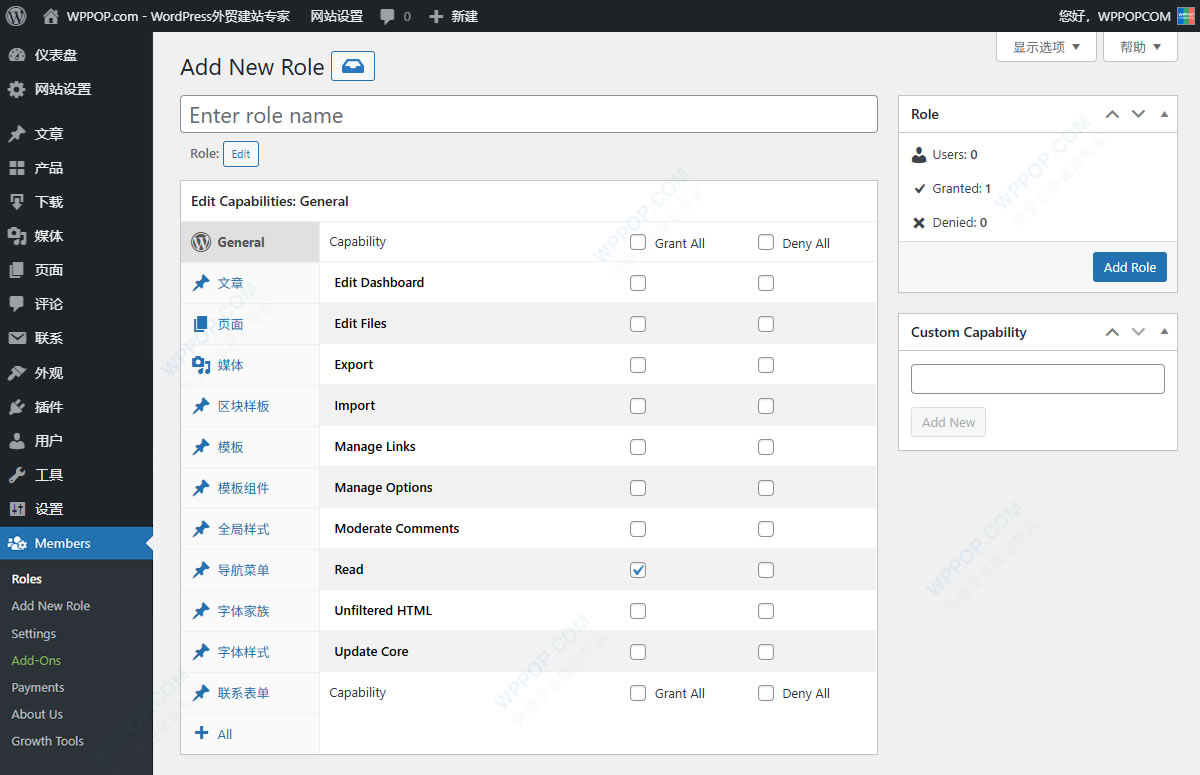Click the 工具 wrench icon in sidebar
This screenshot has width=1200, height=775.
[17, 475]
